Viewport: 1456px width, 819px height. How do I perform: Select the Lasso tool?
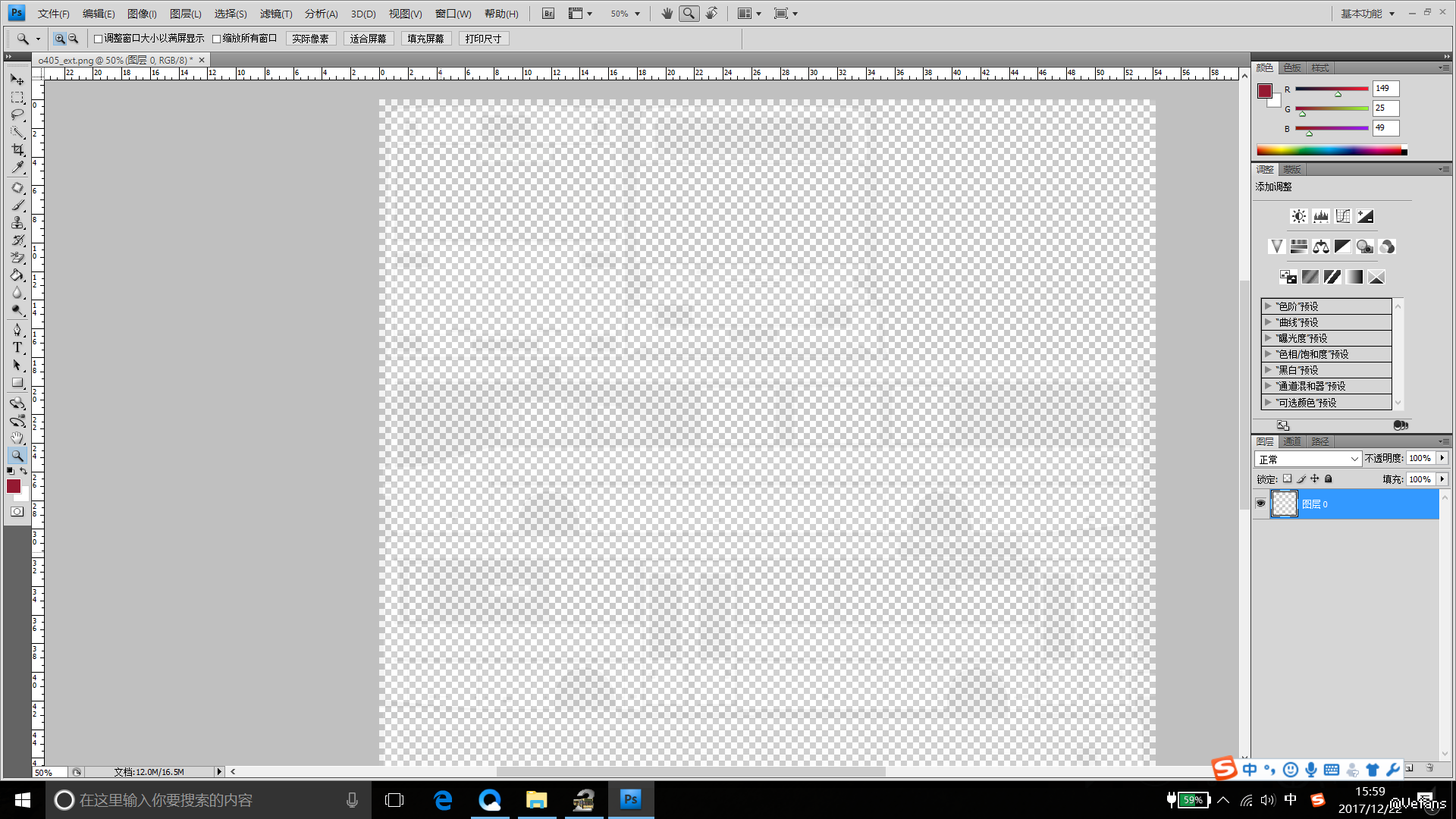pyautogui.click(x=17, y=115)
